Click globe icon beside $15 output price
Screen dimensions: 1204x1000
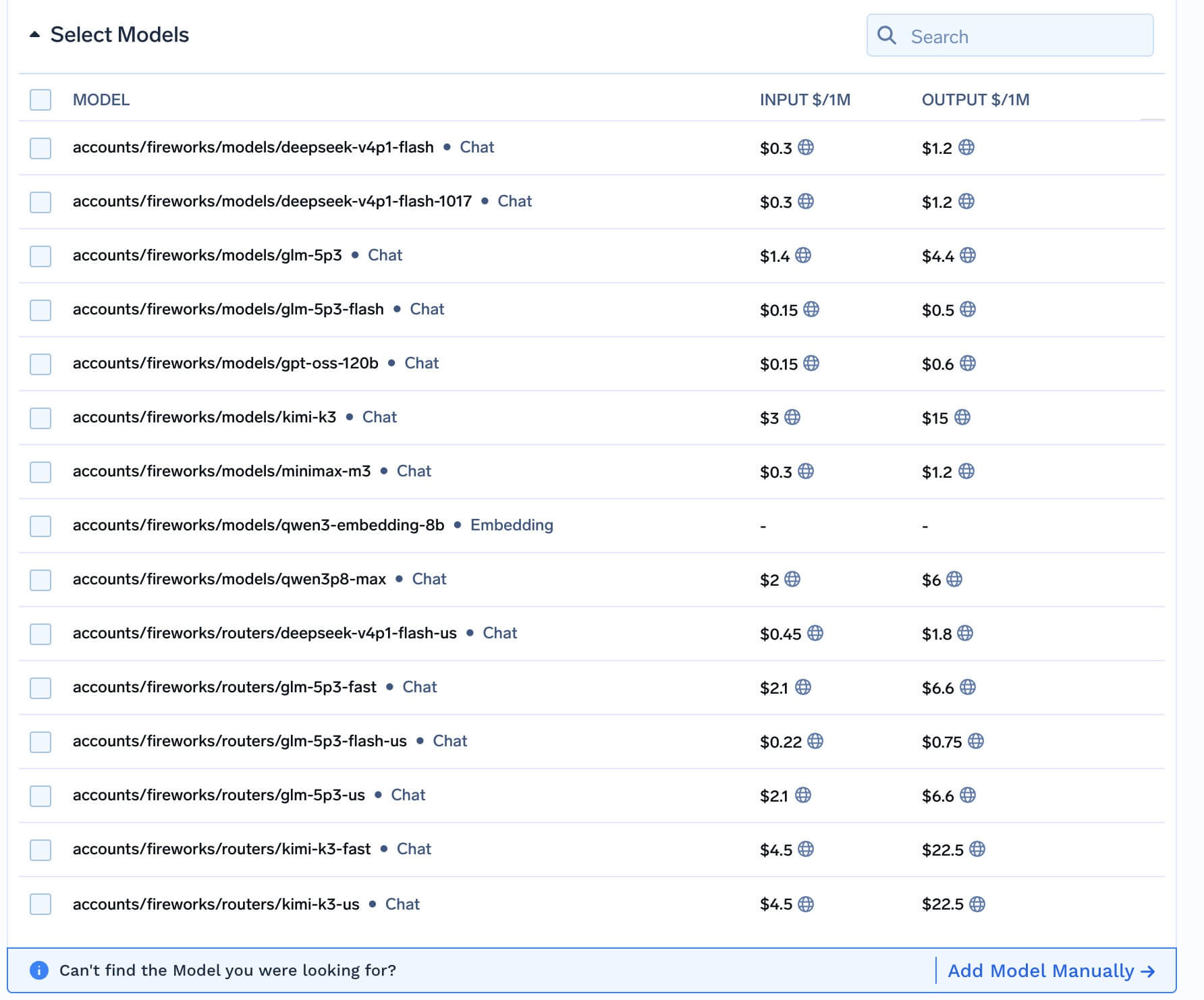tap(962, 417)
